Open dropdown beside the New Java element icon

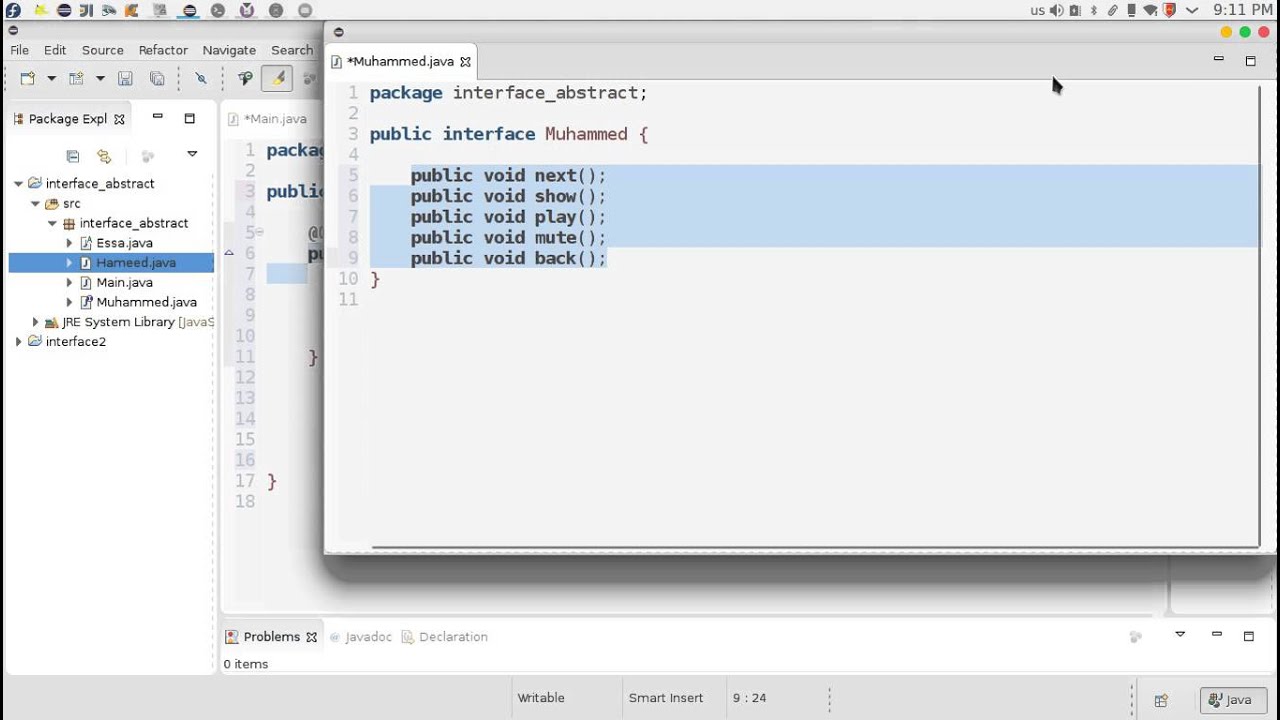coord(100,78)
